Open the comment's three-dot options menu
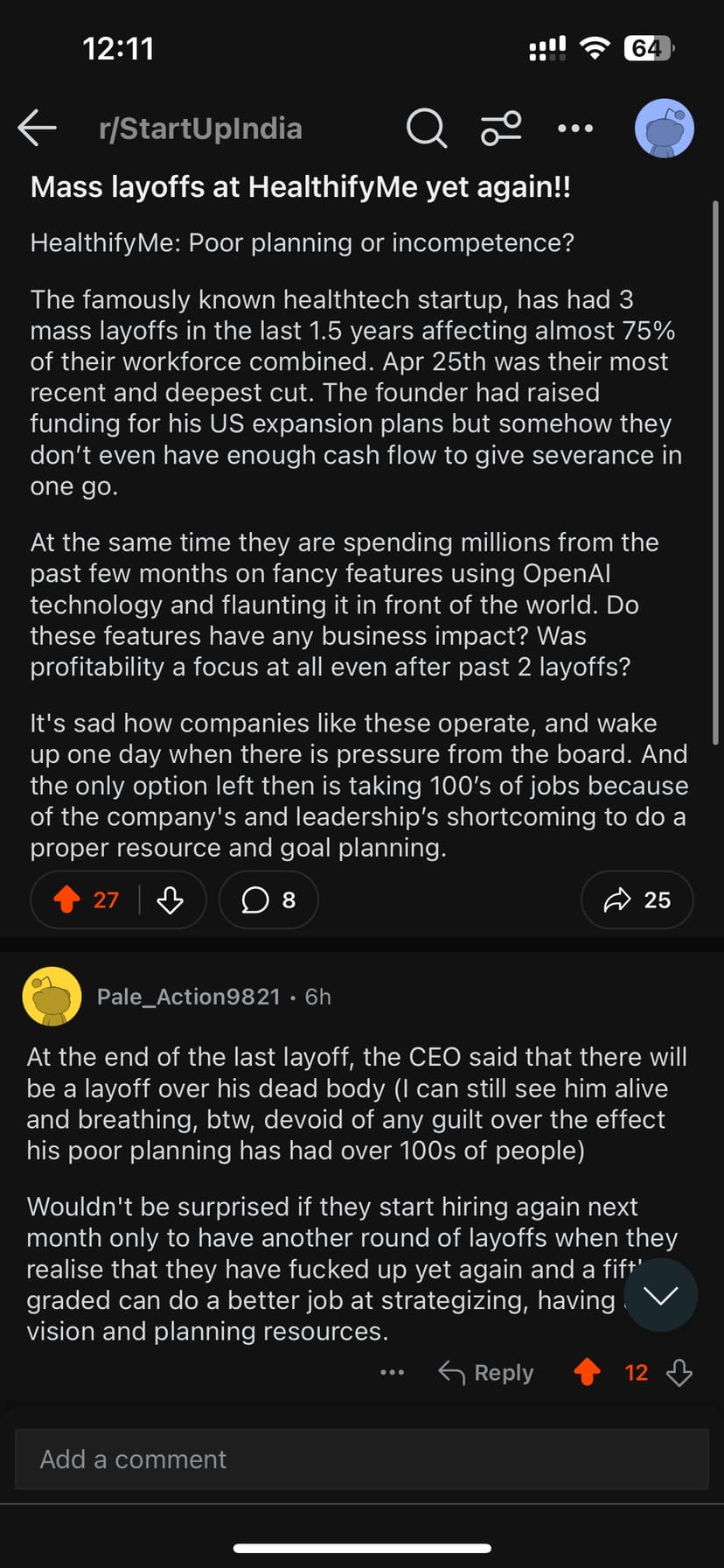The height and width of the screenshot is (1568, 724). pyautogui.click(x=393, y=1372)
